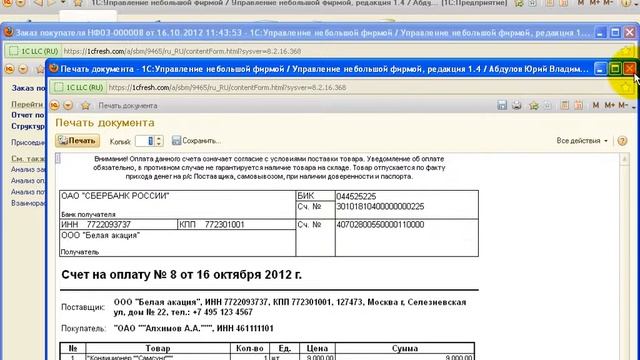Click the document scrollbar up arrow

pos(624,159)
